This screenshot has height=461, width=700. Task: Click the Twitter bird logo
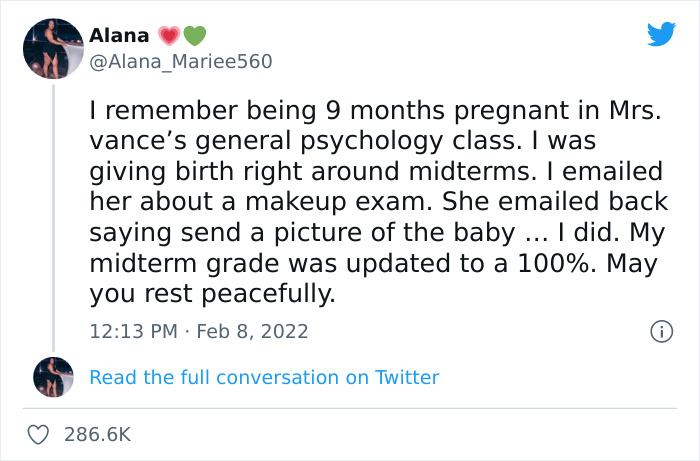pyautogui.click(x=661, y=35)
